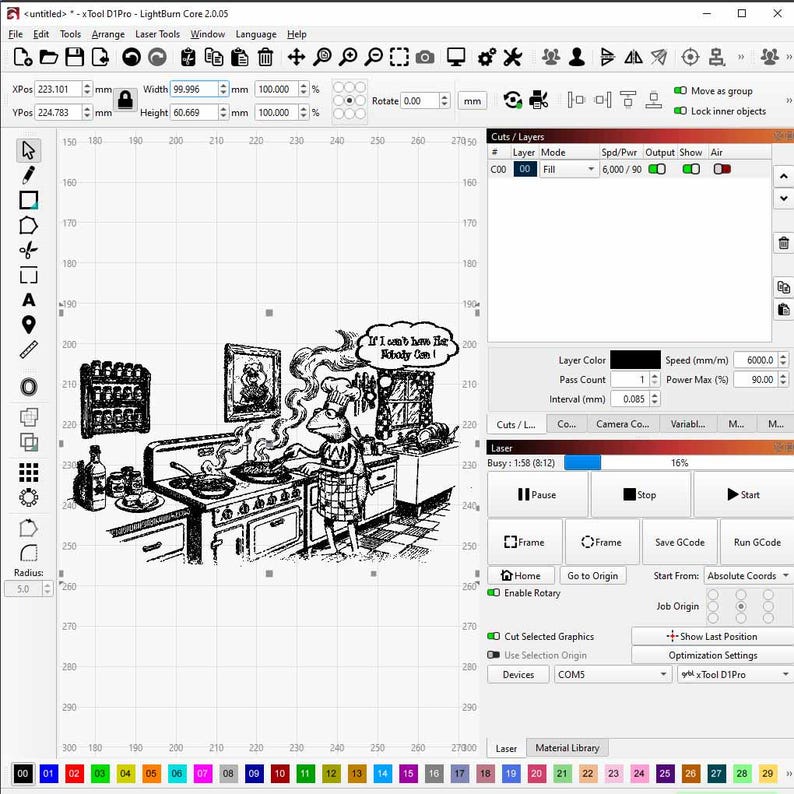
Task: Open Preview with the monitor icon
Action: [456, 57]
